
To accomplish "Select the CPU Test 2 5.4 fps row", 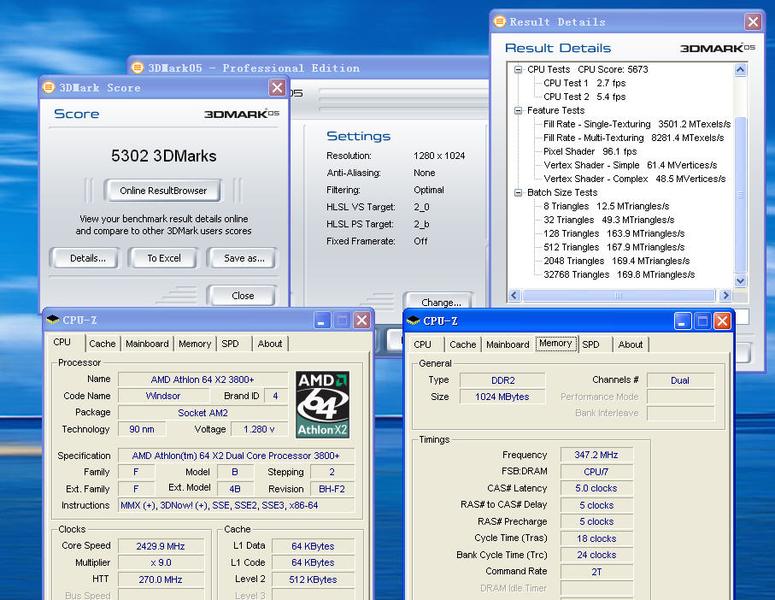I will (584, 97).
